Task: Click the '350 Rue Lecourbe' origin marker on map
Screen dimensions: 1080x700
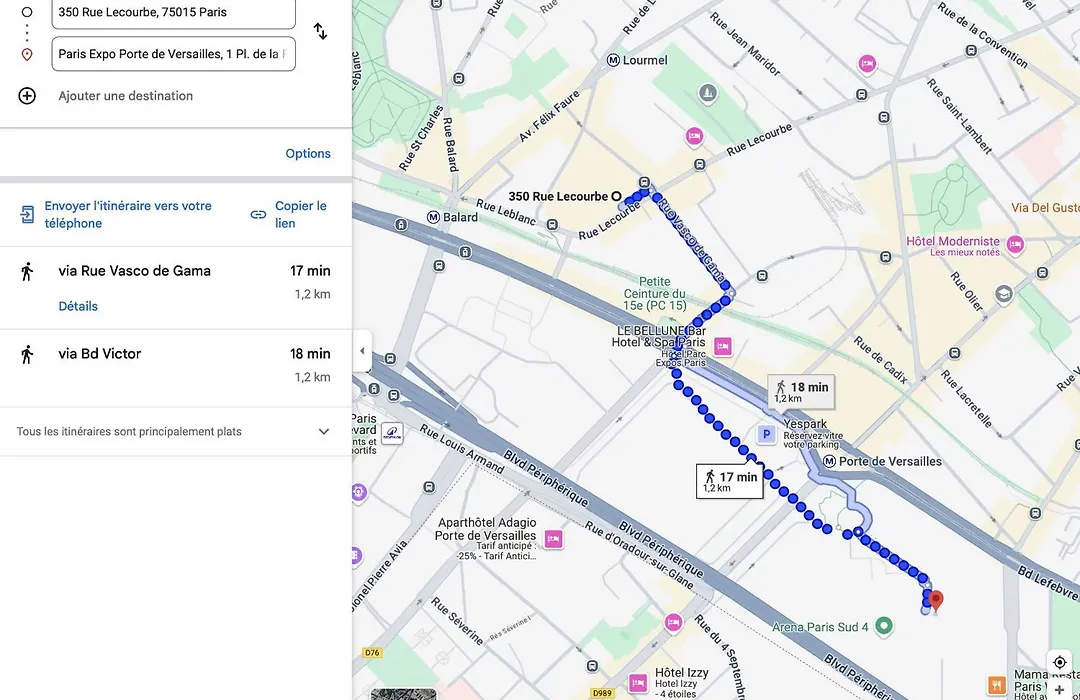Action: [616, 196]
